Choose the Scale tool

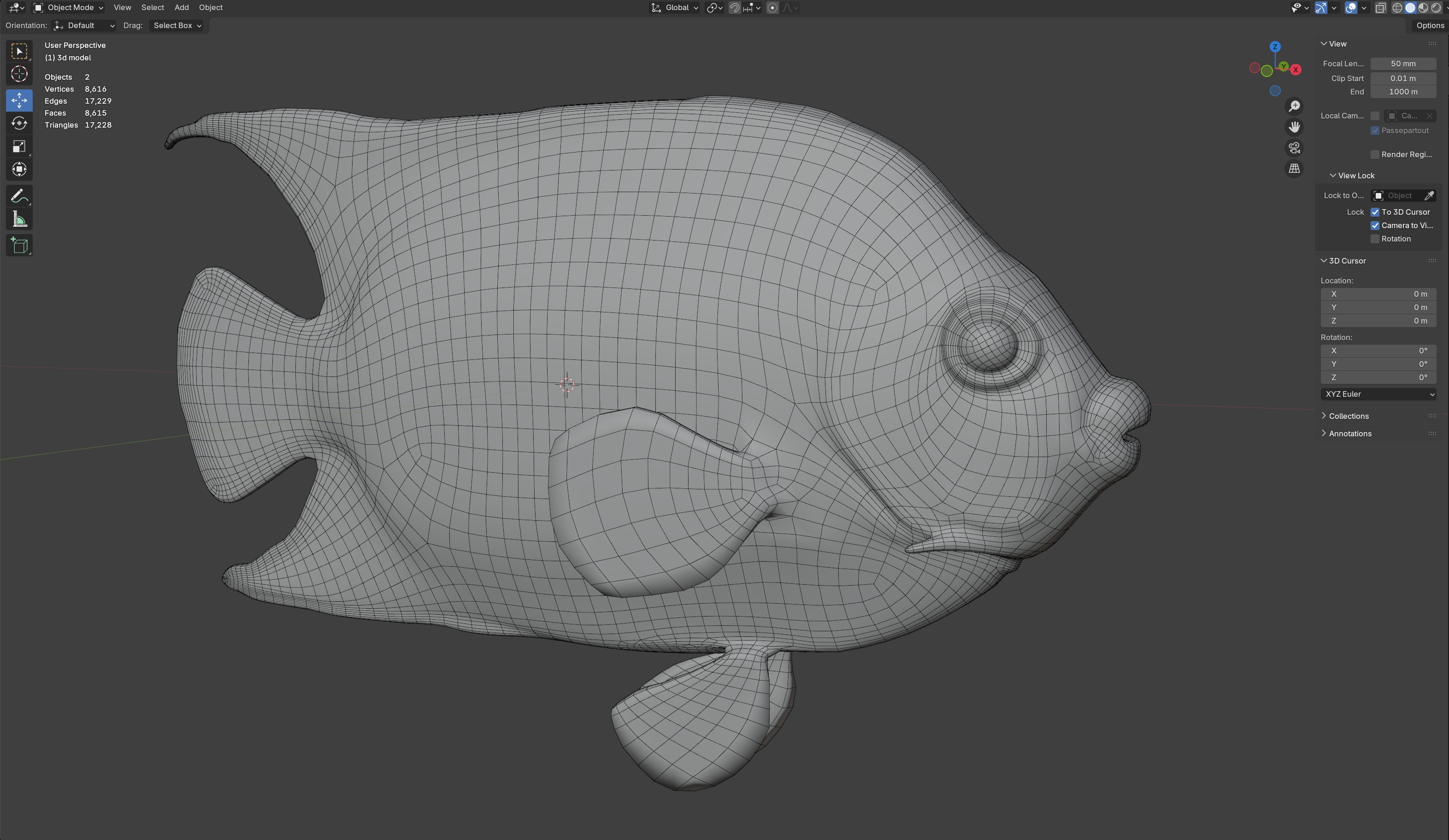[x=19, y=147]
